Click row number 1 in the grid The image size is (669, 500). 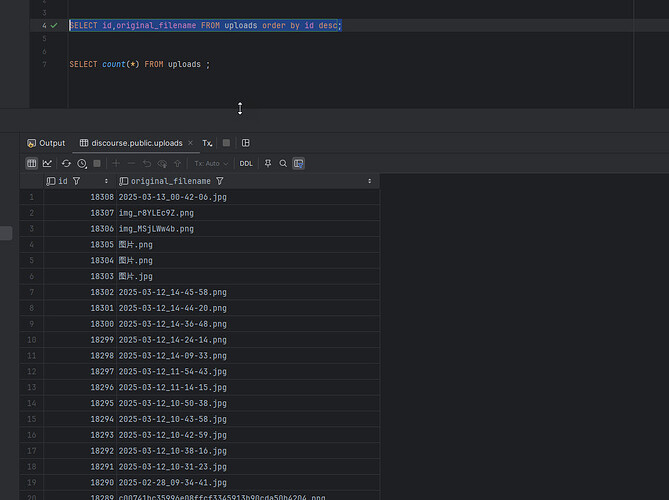(32, 197)
